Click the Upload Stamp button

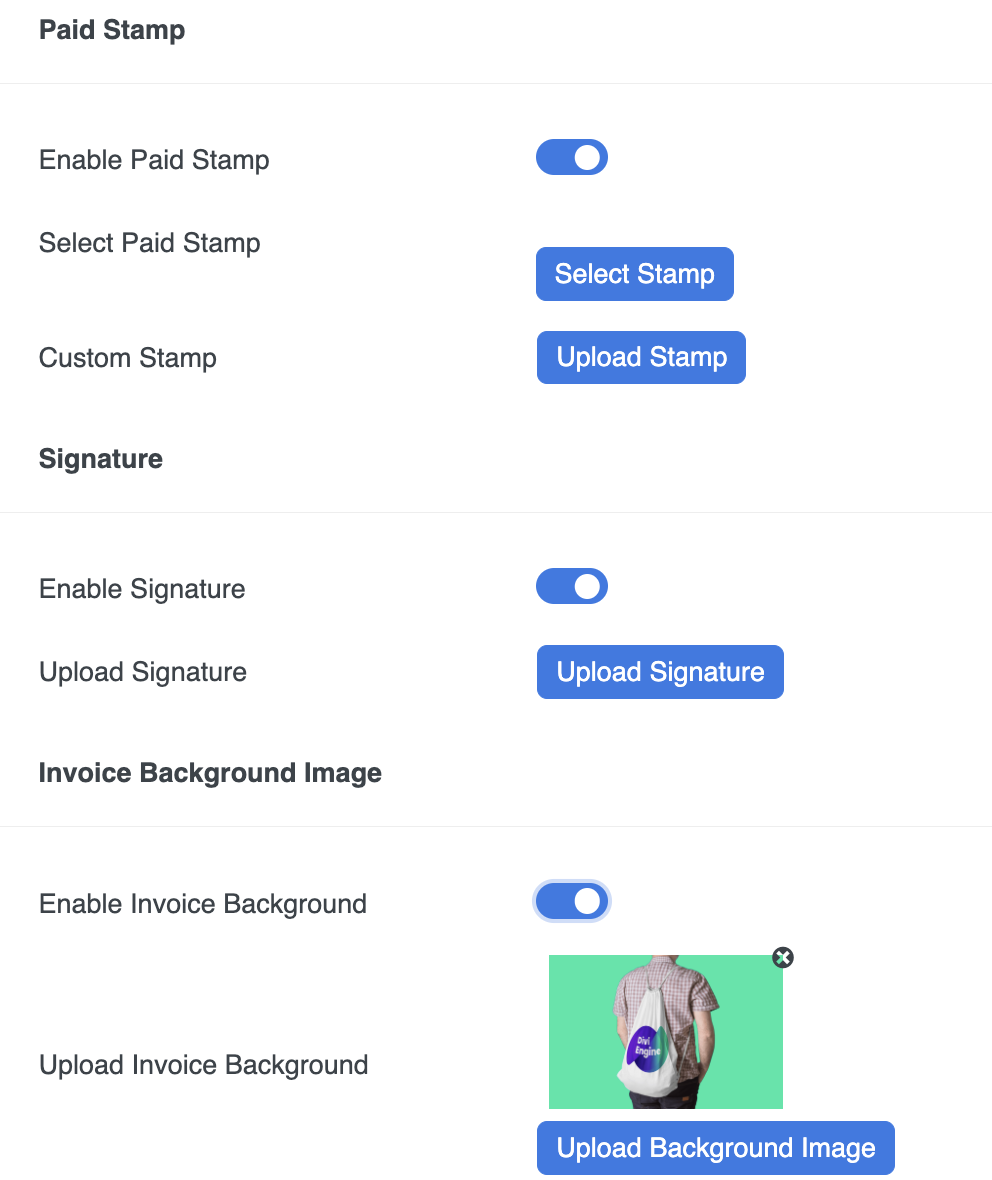click(641, 357)
